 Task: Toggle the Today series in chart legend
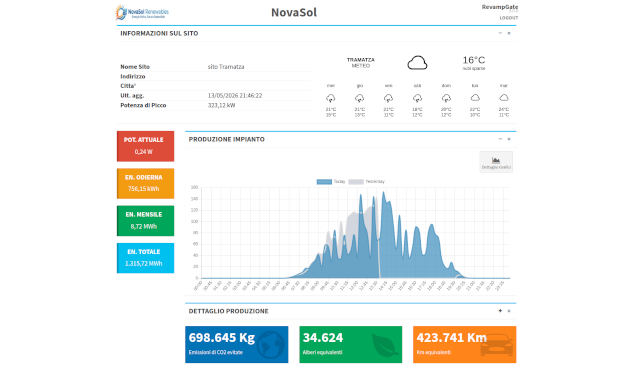(x=331, y=182)
